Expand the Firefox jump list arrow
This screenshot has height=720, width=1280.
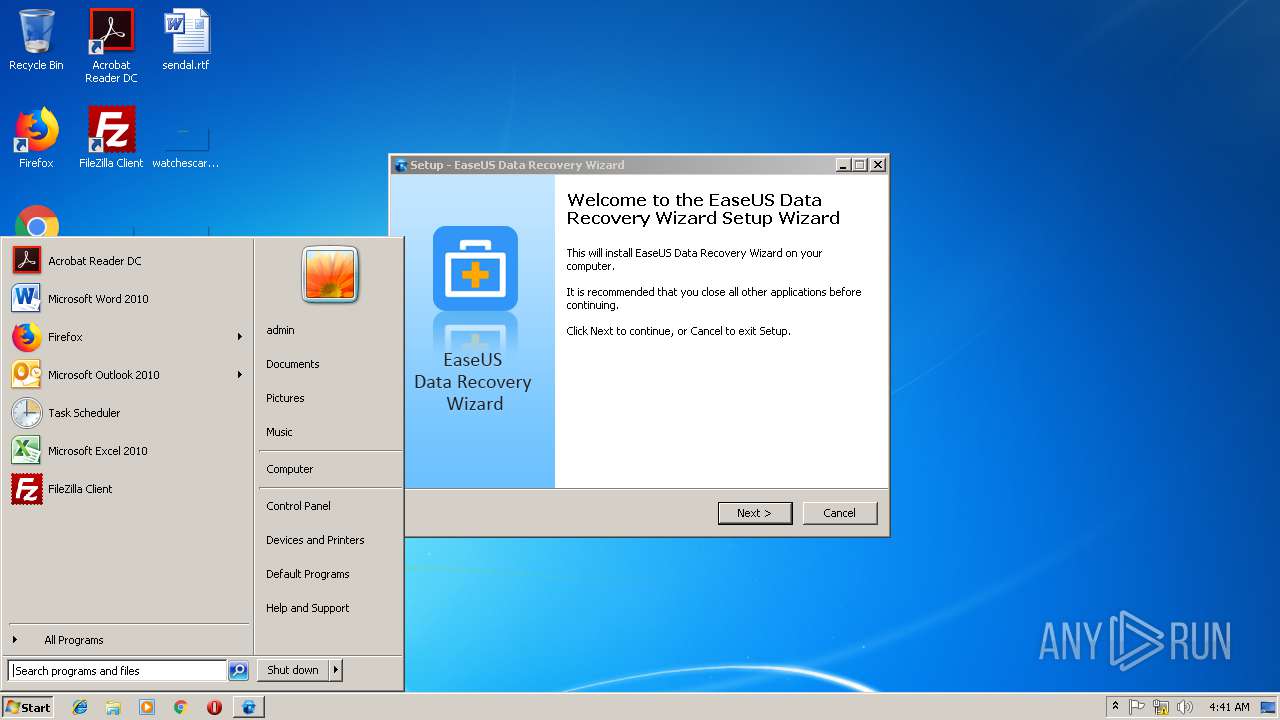(x=240, y=337)
